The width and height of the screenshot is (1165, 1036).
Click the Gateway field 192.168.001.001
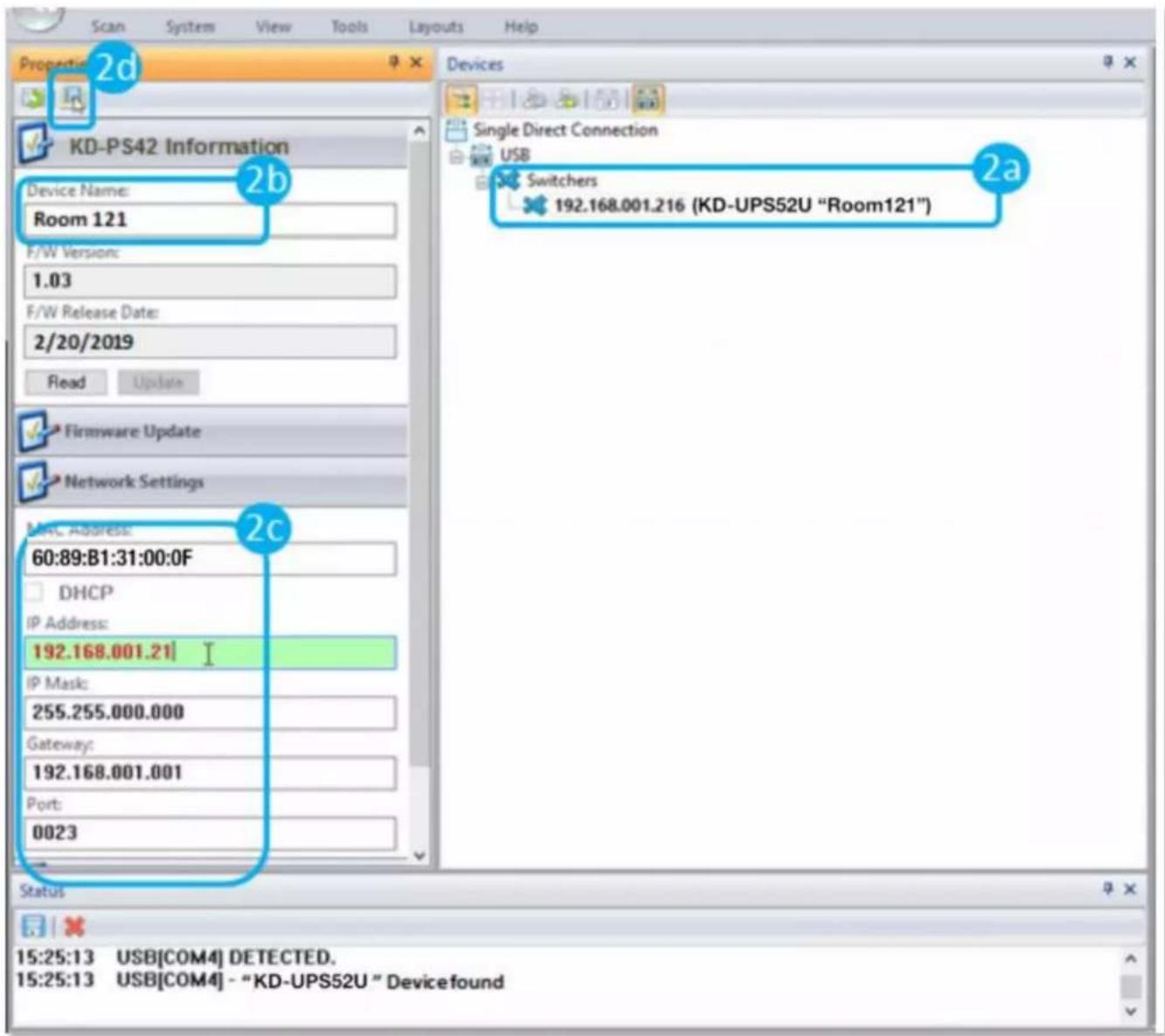point(210,773)
